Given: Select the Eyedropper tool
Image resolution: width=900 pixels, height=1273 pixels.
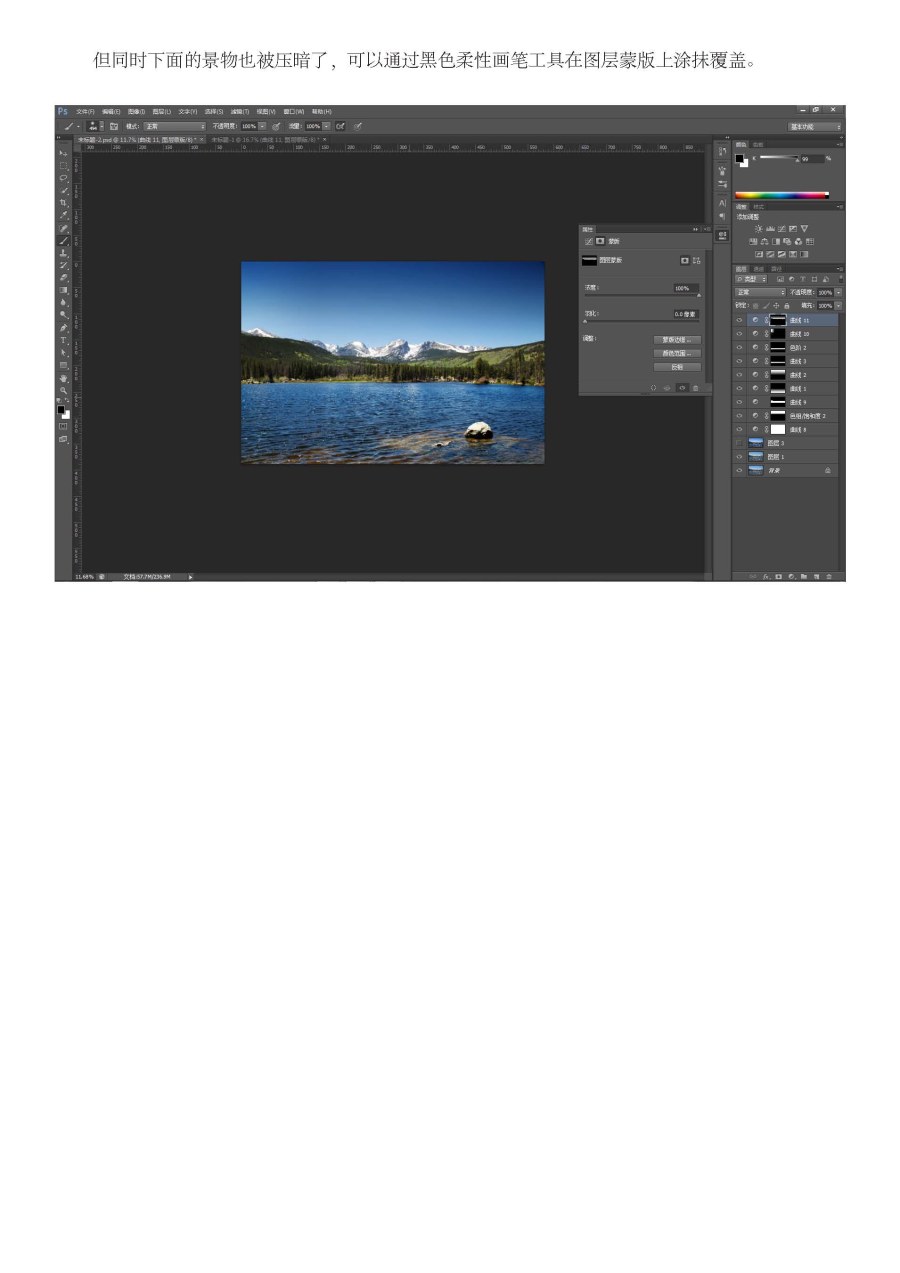Looking at the screenshot, I should [63, 215].
